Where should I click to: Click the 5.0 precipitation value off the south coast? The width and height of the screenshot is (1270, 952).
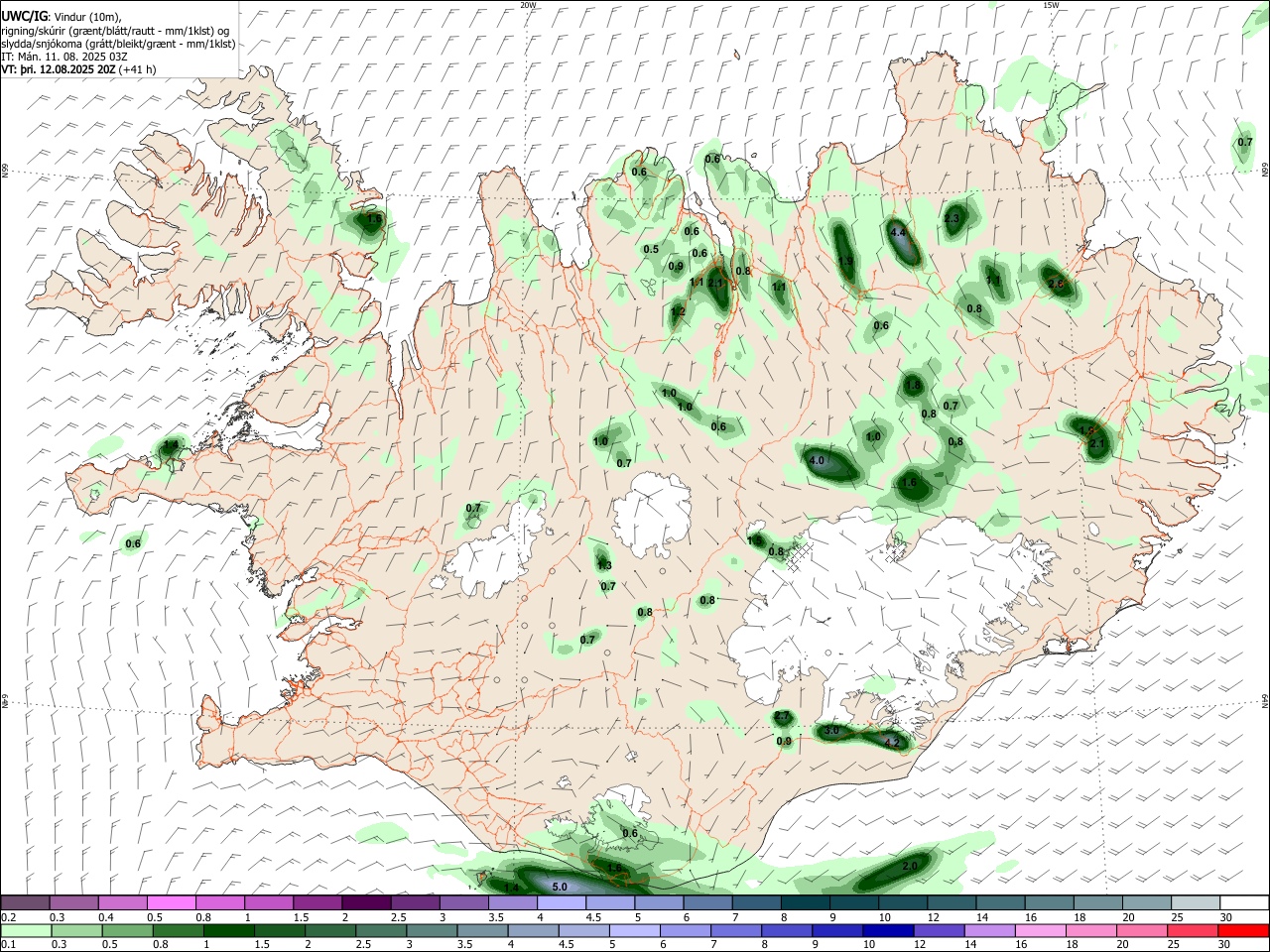tap(559, 887)
